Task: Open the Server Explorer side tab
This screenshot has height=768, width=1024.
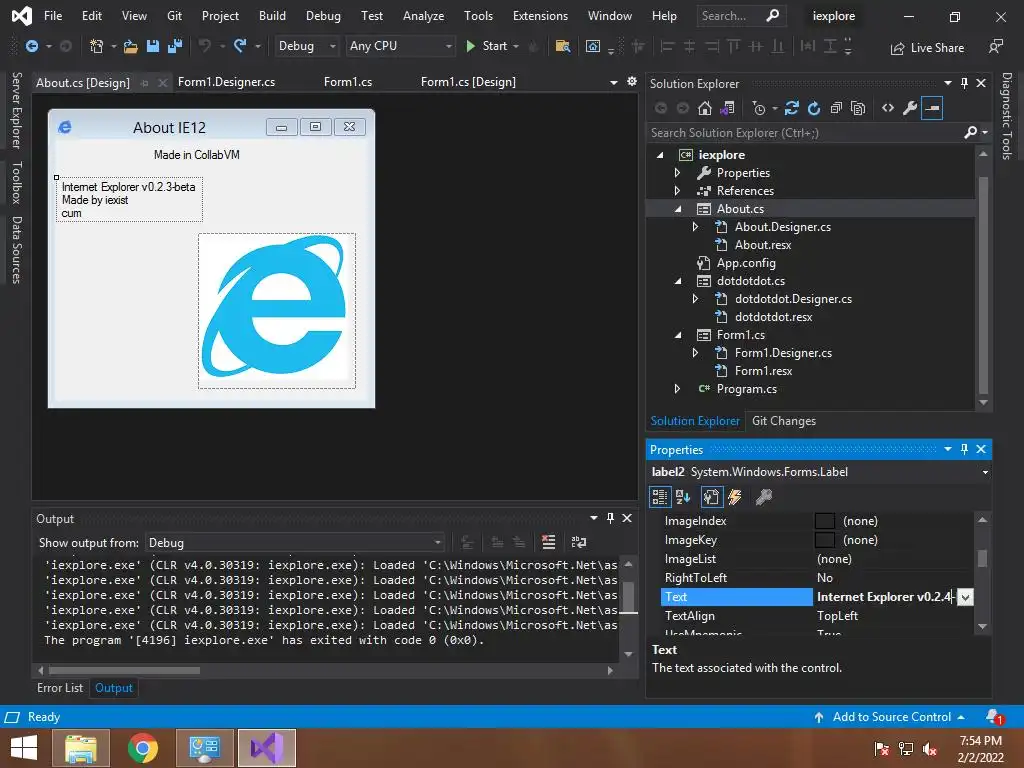Action: pos(17,110)
